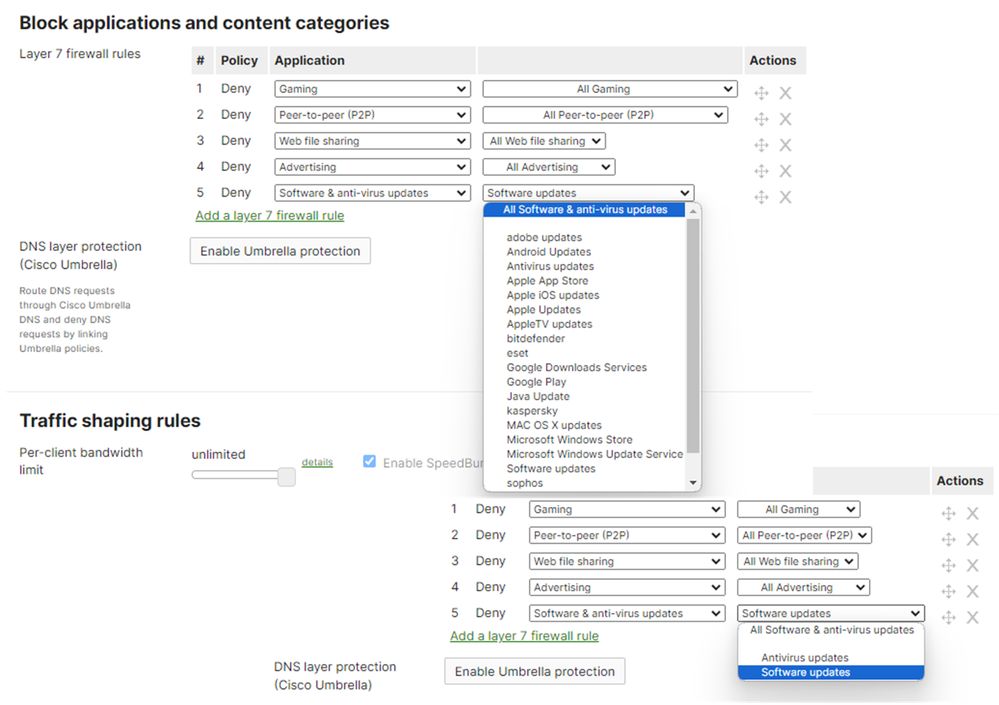Toggle the Enable SpeedBurst checkbox
The height and width of the screenshot is (705, 999).
[369, 462]
